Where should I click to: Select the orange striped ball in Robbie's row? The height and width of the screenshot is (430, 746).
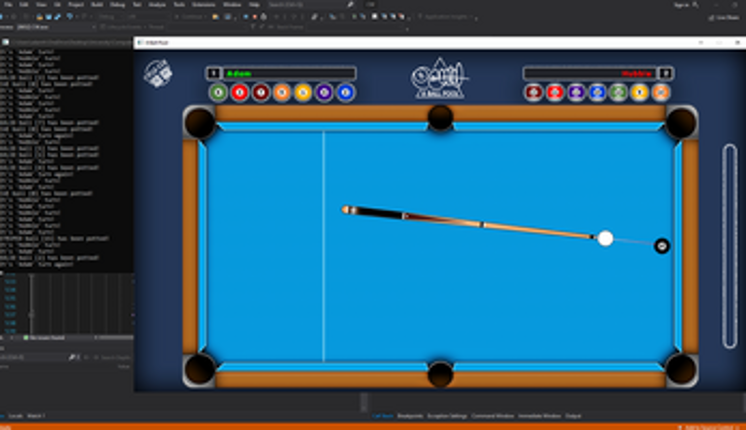pos(661,92)
